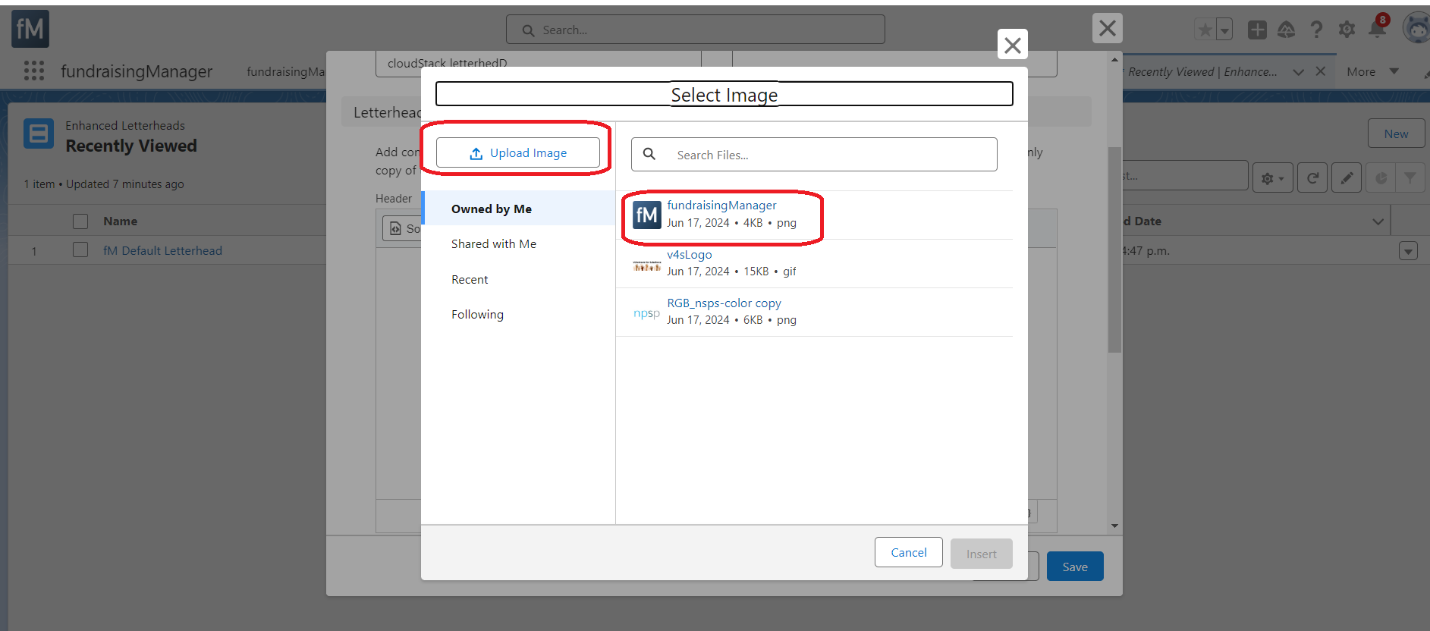Open the App Launcher grid icon
Image resolution: width=1430 pixels, height=631 pixels.
click(34, 71)
